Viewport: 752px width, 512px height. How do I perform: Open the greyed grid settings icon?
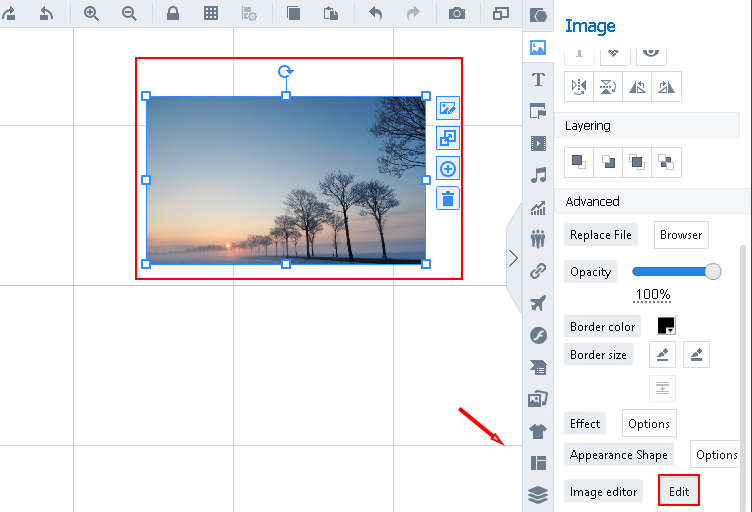pos(249,13)
